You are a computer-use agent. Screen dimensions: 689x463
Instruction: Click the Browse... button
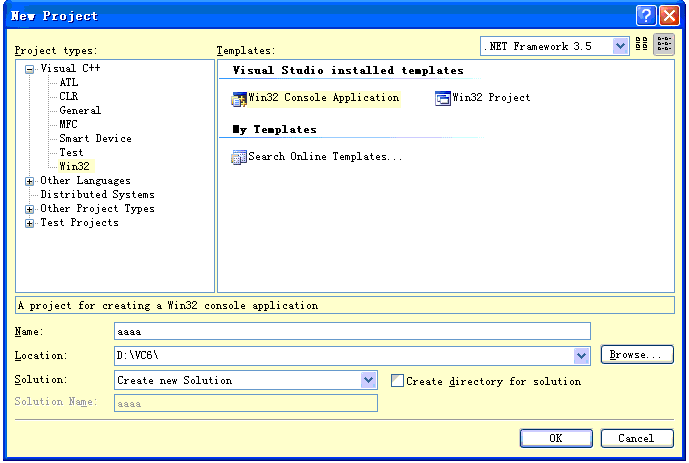(637, 355)
